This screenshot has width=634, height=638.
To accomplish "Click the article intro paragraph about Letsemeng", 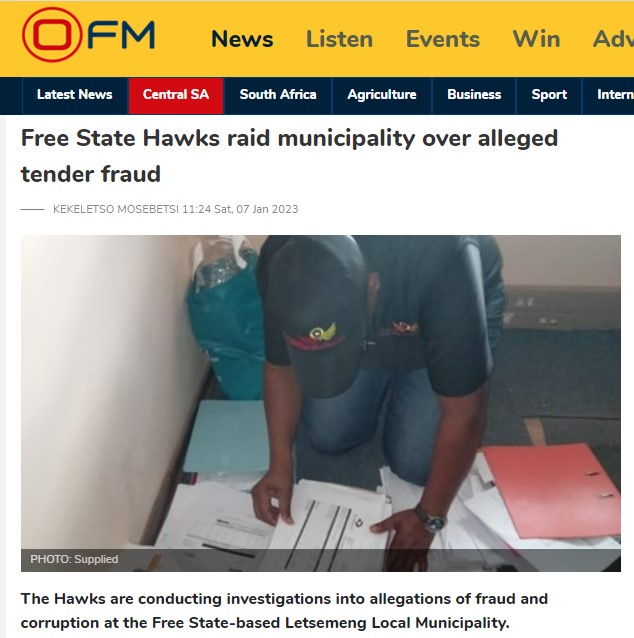I will click(x=284, y=611).
